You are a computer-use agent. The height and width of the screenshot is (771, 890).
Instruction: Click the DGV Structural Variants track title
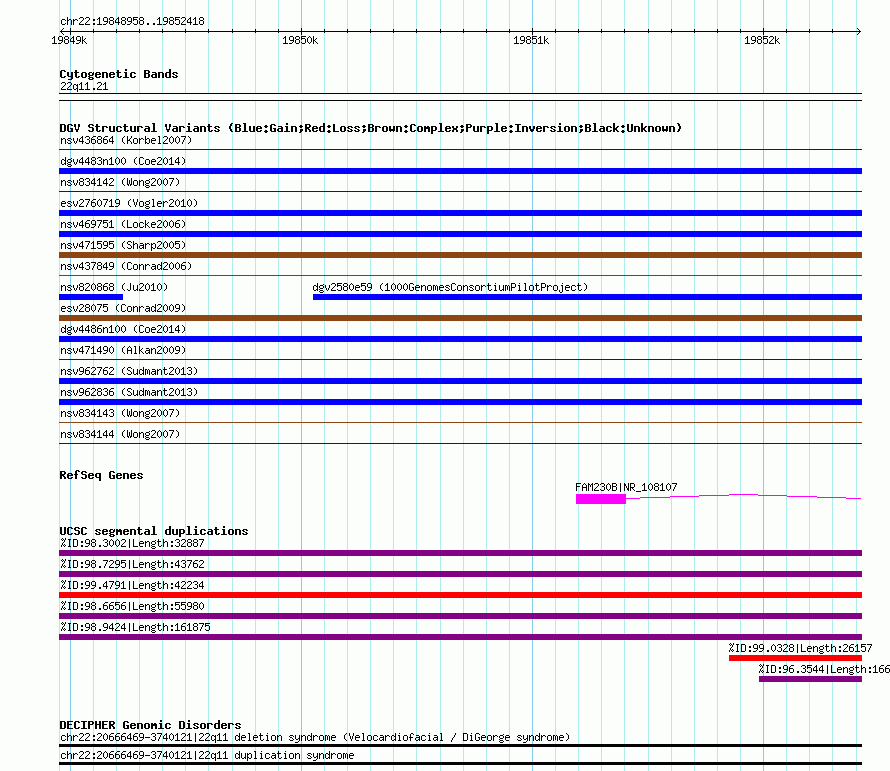click(x=370, y=128)
